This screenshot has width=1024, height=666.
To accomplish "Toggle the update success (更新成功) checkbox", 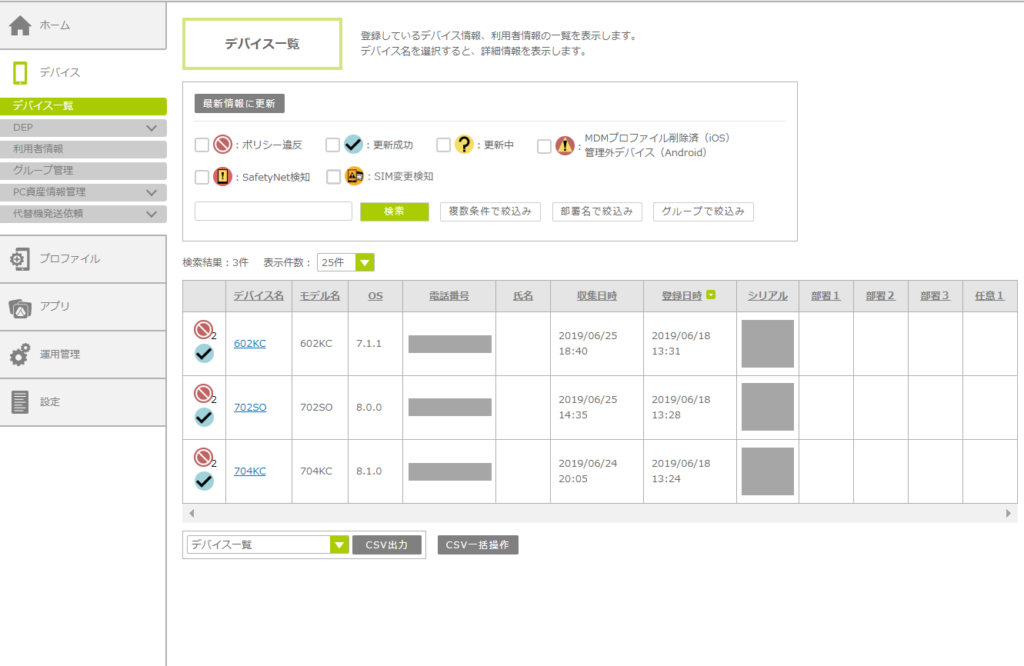I will tap(334, 145).
